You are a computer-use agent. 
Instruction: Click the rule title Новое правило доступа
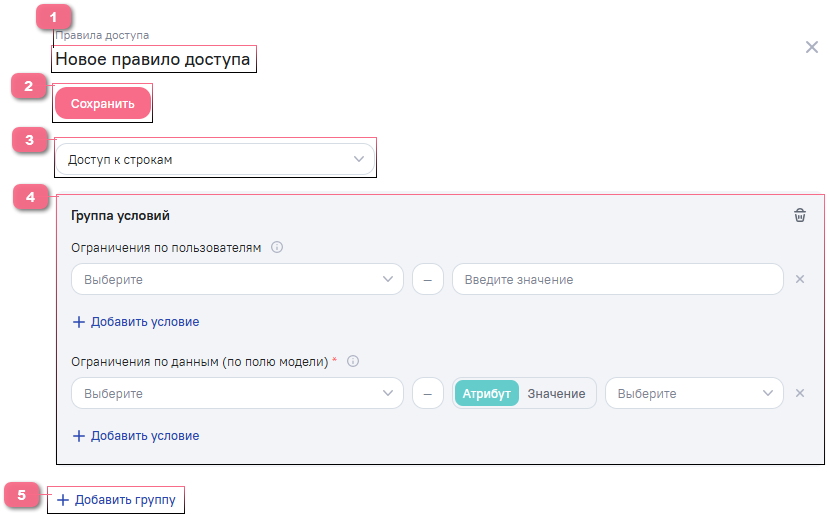point(153,60)
